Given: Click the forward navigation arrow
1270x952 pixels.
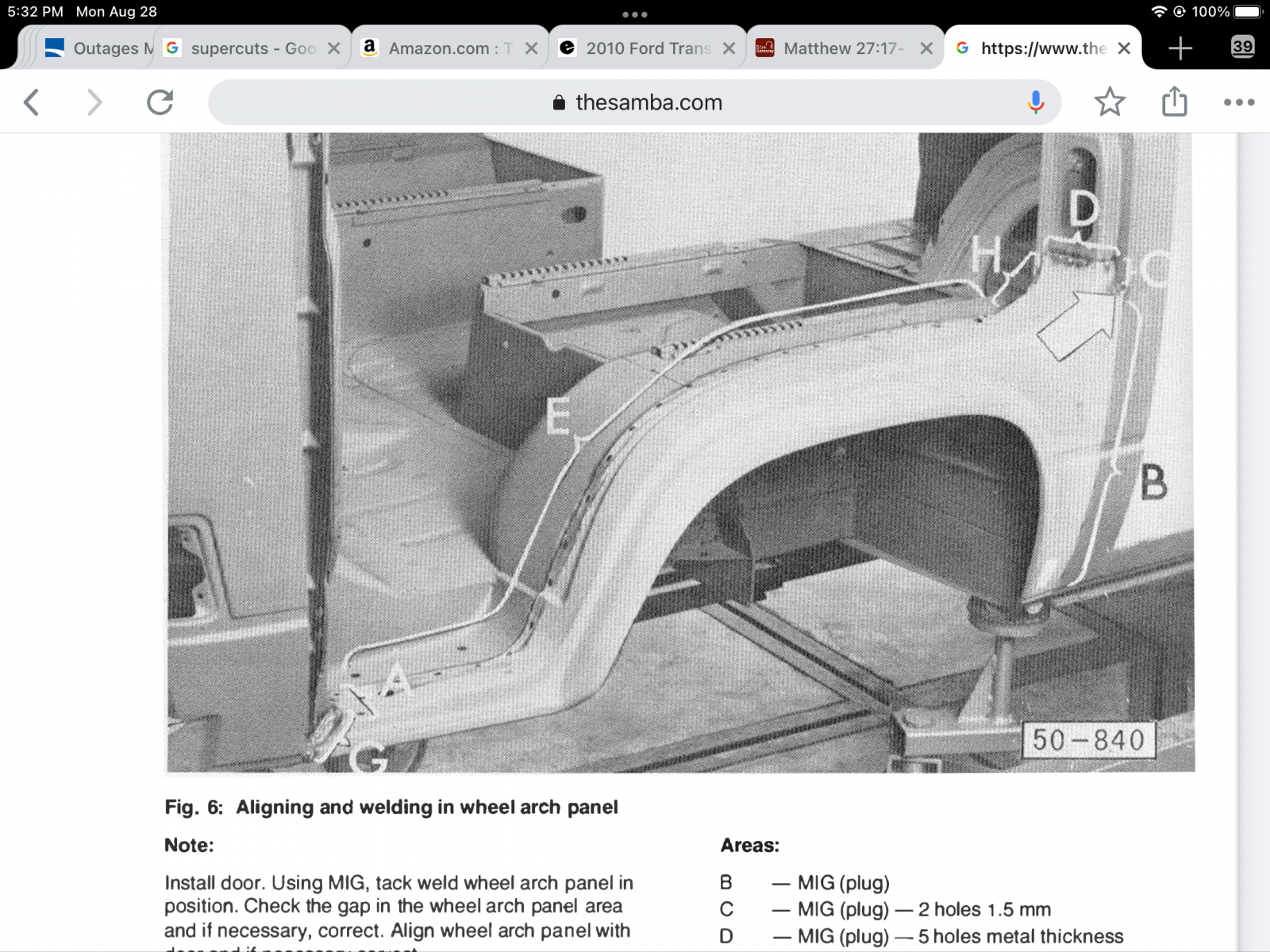Looking at the screenshot, I should tap(94, 102).
